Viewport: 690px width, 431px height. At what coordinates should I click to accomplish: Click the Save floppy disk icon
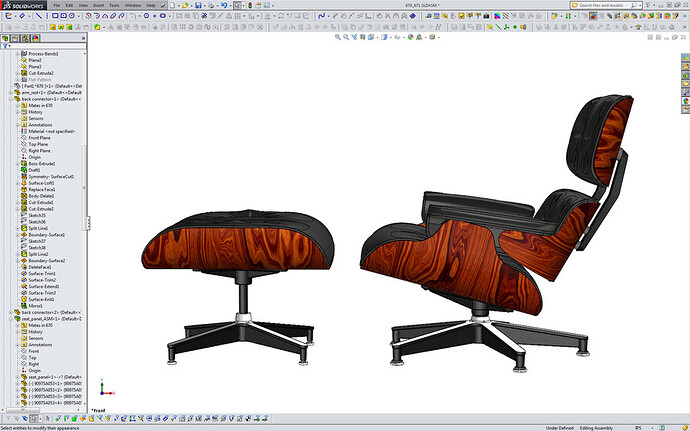pyautogui.click(x=198, y=5)
